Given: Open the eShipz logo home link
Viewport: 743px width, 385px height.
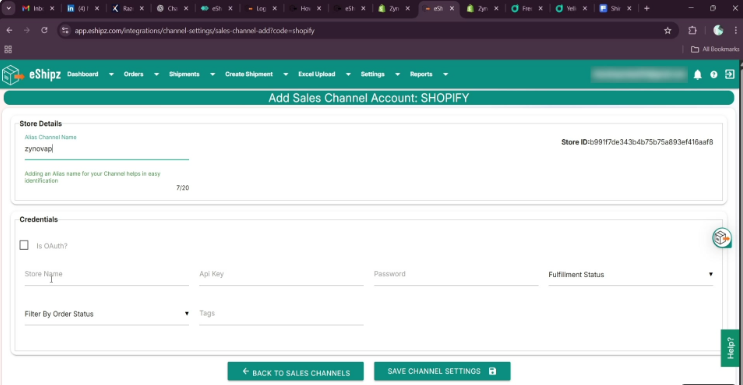Looking at the screenshot, I should tap(32, 74).
